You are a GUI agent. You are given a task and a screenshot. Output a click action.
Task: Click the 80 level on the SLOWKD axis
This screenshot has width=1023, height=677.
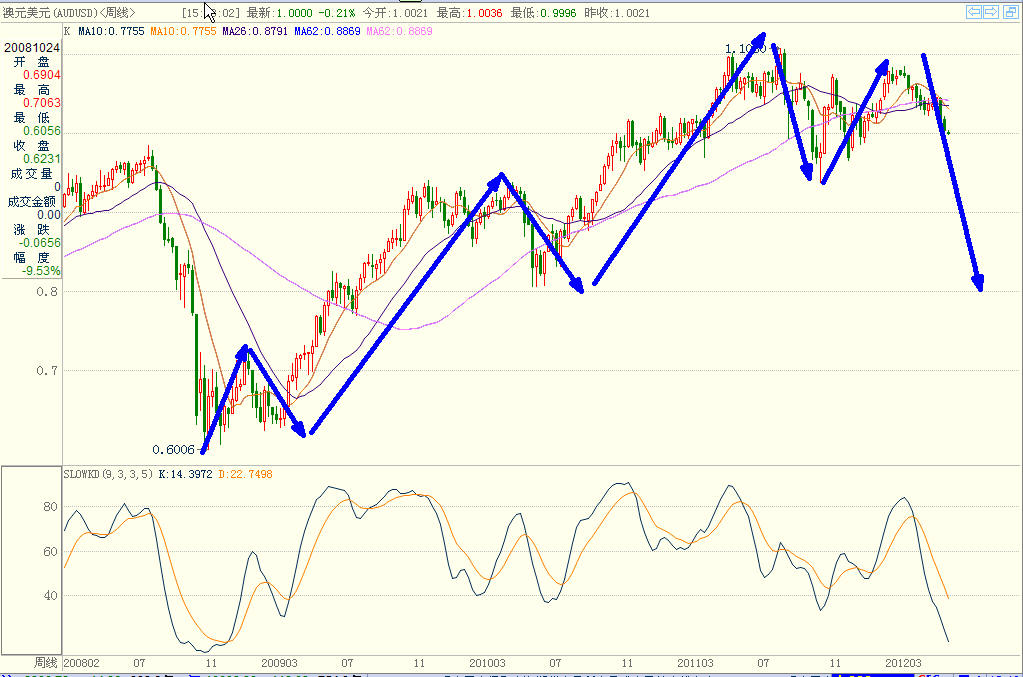(x=50, y=507)
